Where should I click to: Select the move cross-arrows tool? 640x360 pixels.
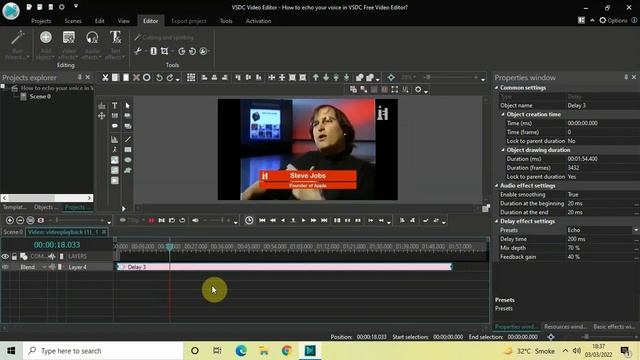tap(102, 116)
